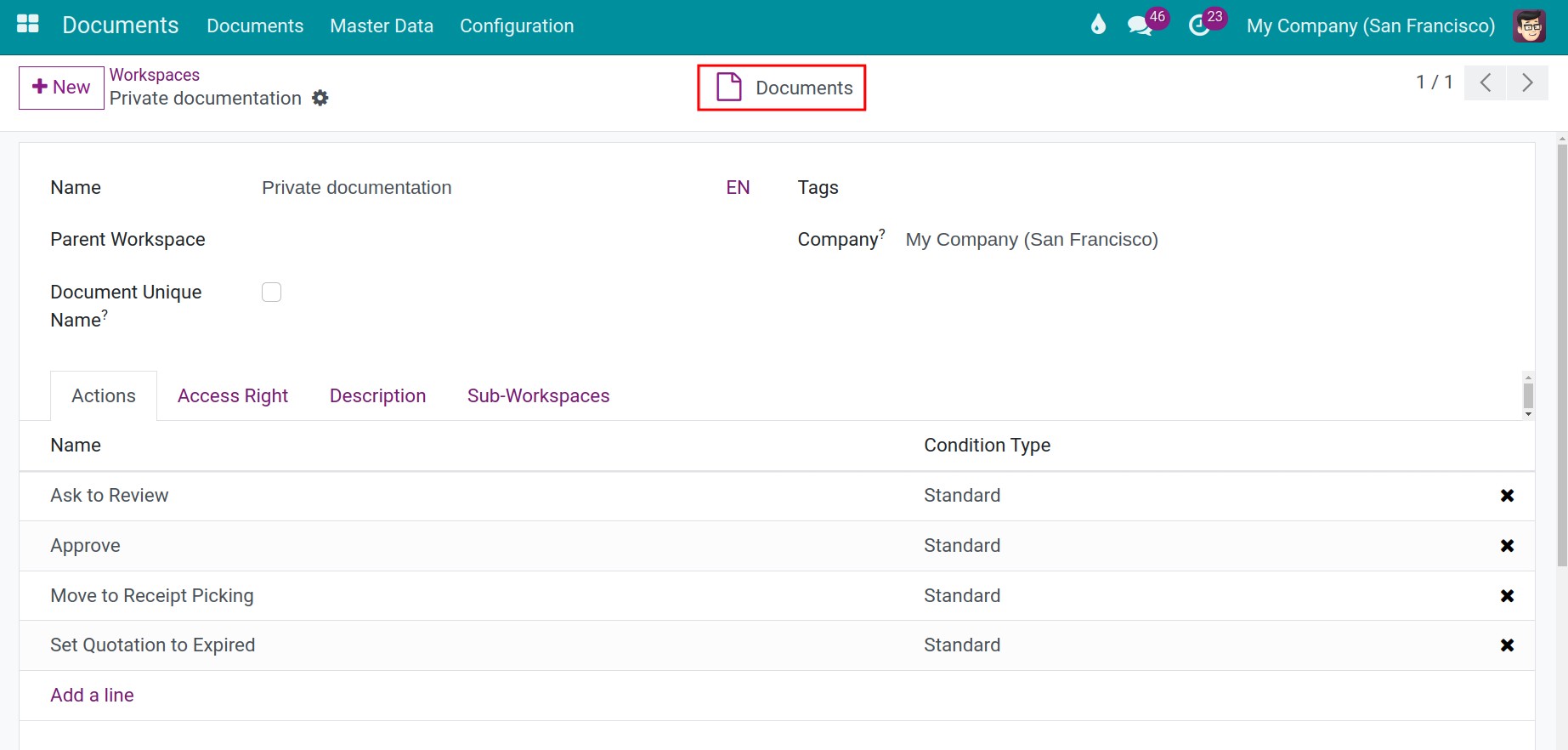Open the Documents smart button
Image resolution: width=1568 pixels, height=750 pixels.
point(782,88)
